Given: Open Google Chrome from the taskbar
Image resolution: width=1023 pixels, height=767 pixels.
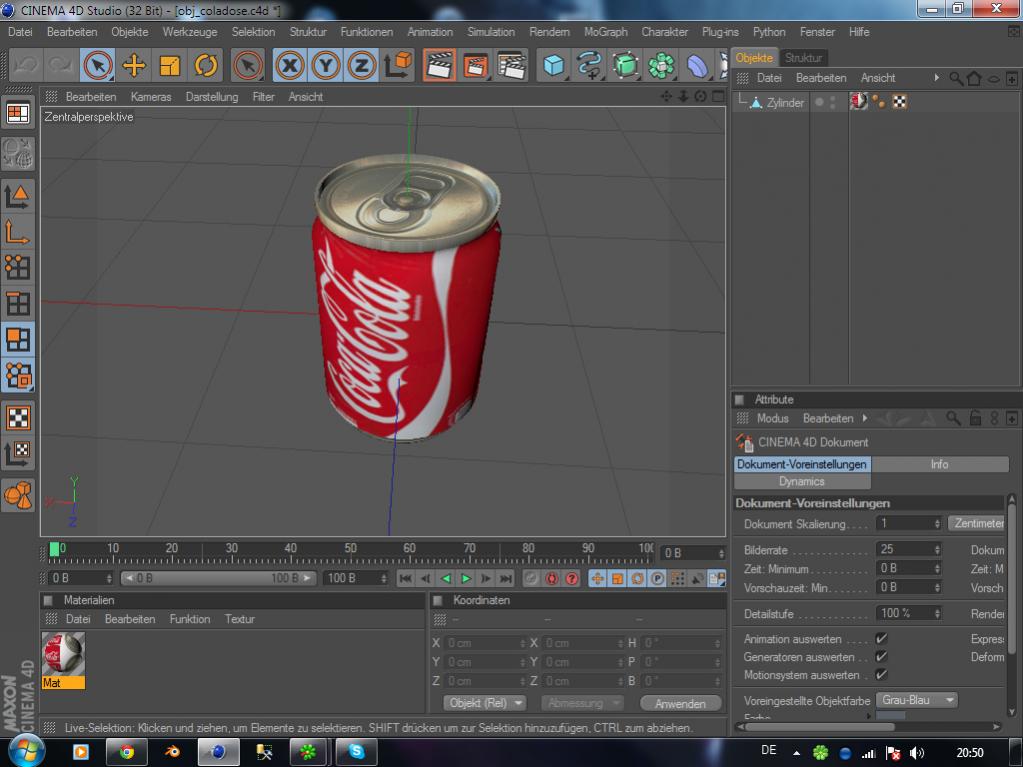Looking at the screenshot, I should pos(127,752).
